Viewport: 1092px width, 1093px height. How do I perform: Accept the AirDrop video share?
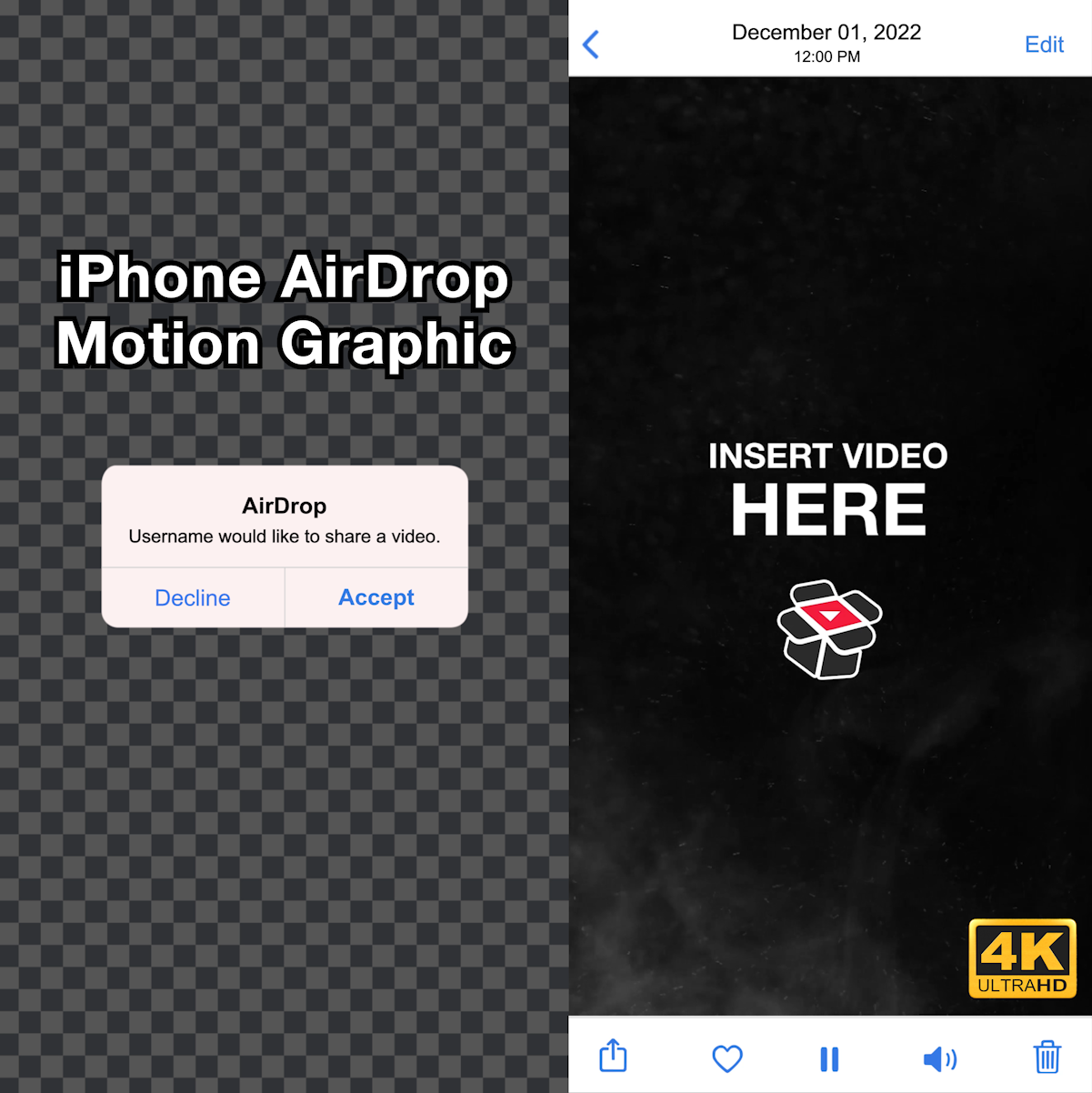coord(376,597)
